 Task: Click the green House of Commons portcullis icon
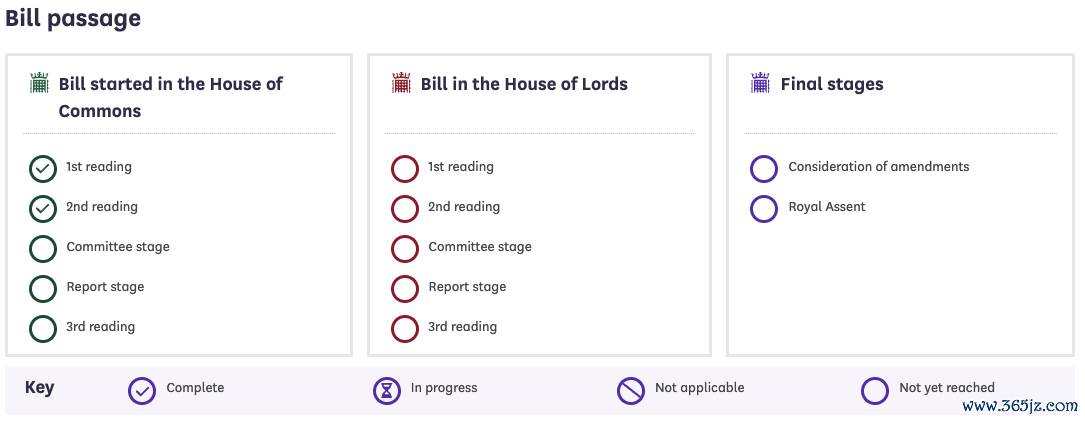coord(39,83)
